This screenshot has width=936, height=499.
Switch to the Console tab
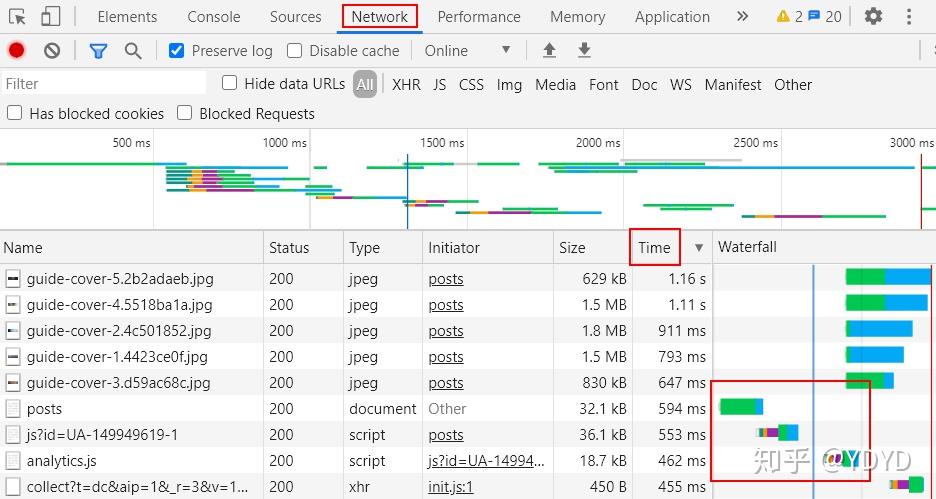[x=213, y=17]
